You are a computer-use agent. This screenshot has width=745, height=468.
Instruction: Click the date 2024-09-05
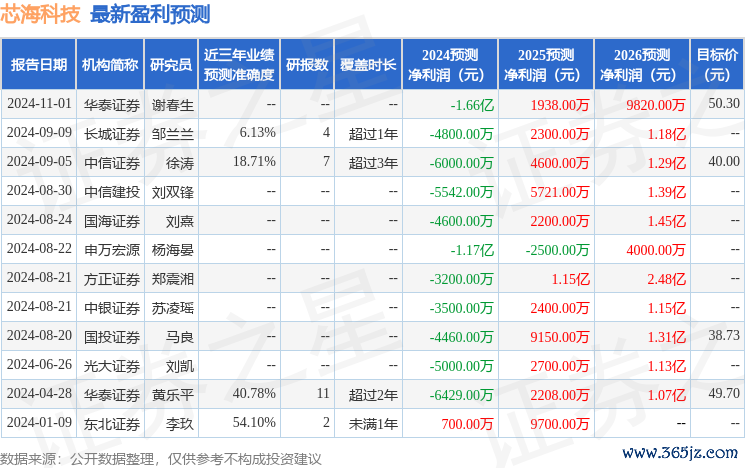coord(39,162)
